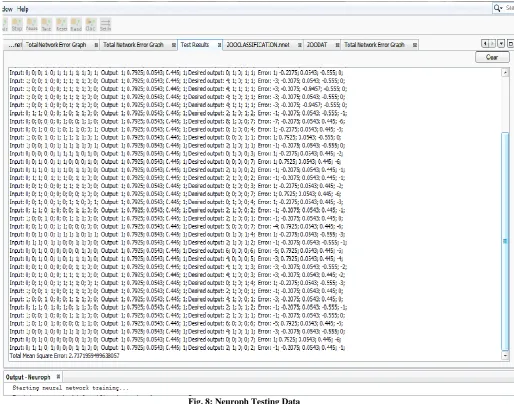Close the Output - Neuroph panel
The image size is (514, 404).
[58, 377]
